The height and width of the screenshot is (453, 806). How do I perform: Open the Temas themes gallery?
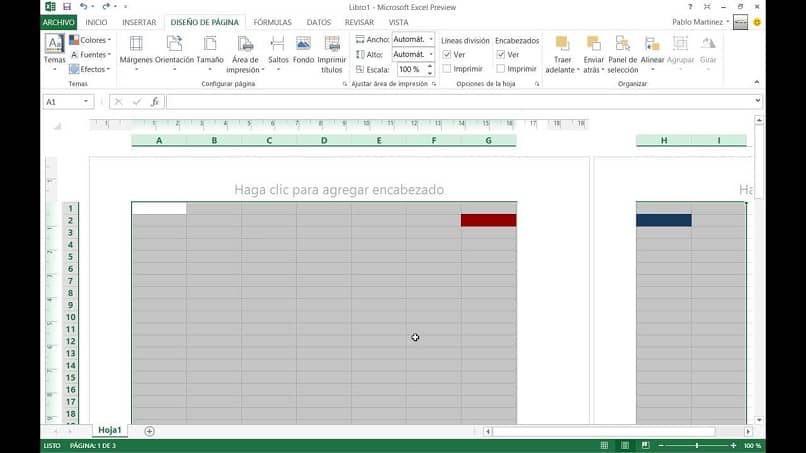click(54, 53)
